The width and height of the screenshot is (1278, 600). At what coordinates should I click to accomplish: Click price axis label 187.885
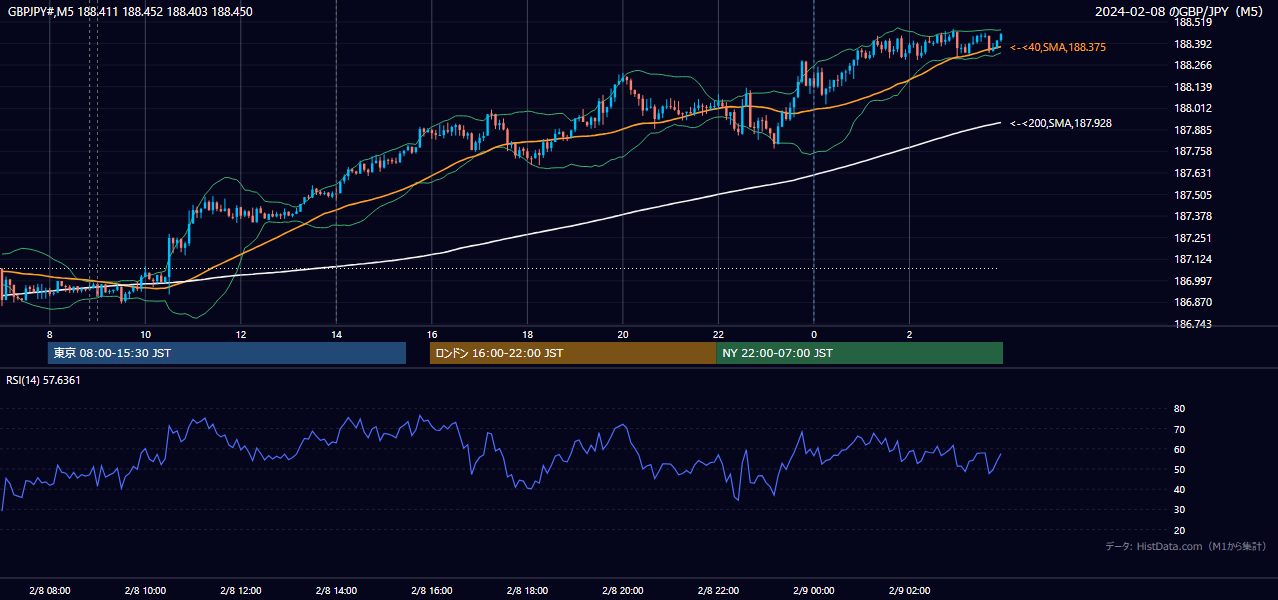point(1192,130)
